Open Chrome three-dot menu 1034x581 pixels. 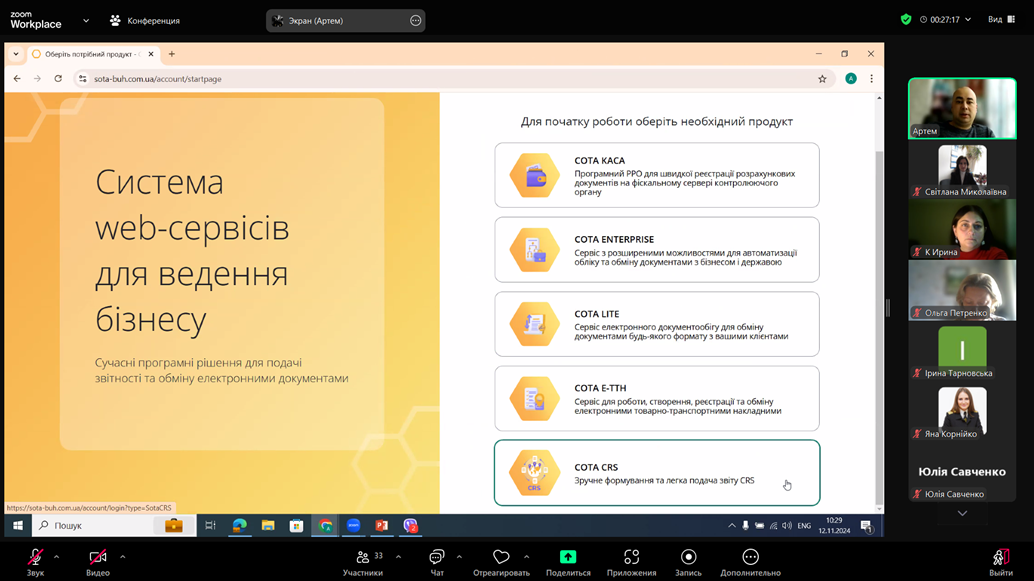(872, 78)
